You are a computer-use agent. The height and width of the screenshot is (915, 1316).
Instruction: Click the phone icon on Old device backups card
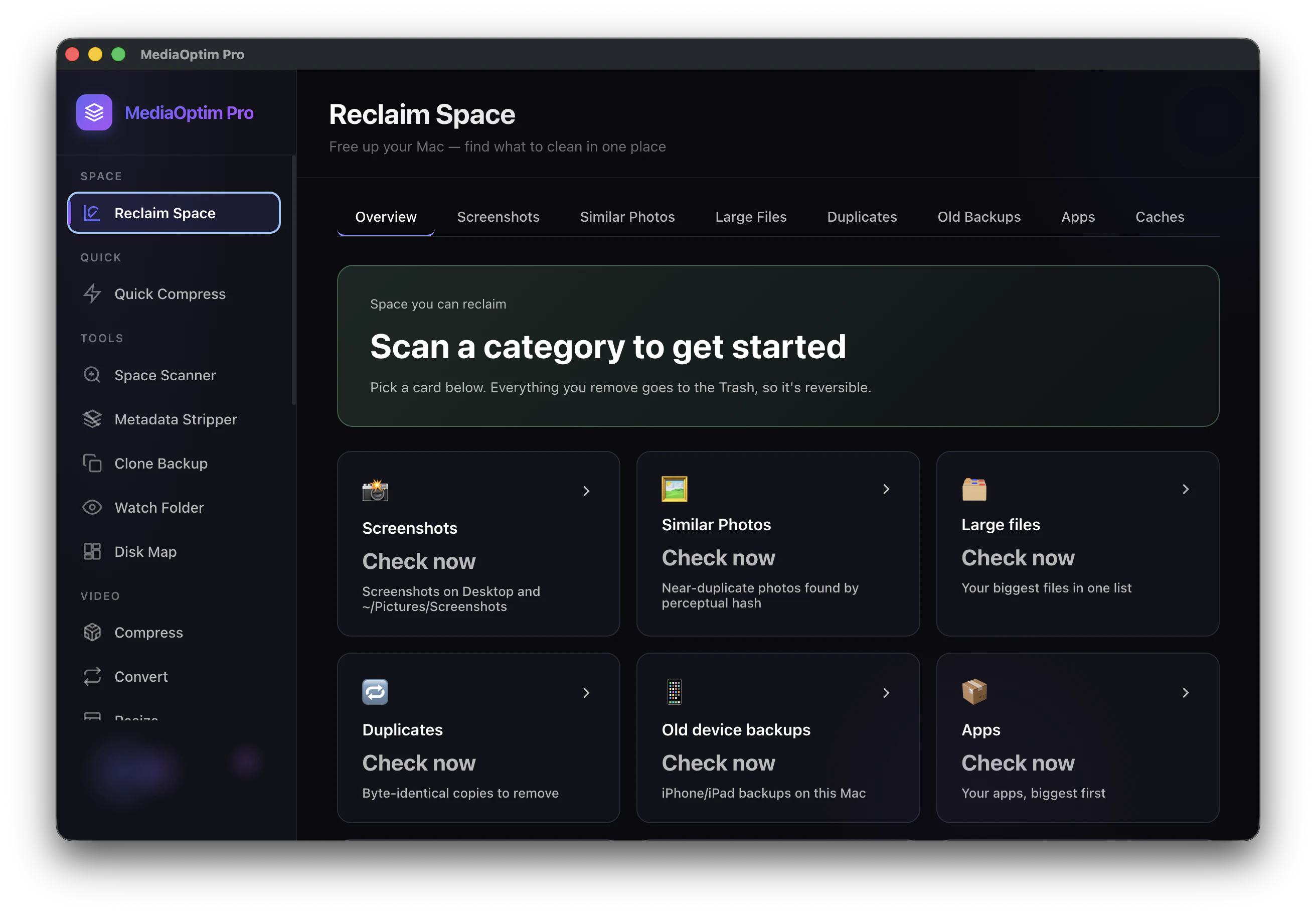click(x=674, y=692)
